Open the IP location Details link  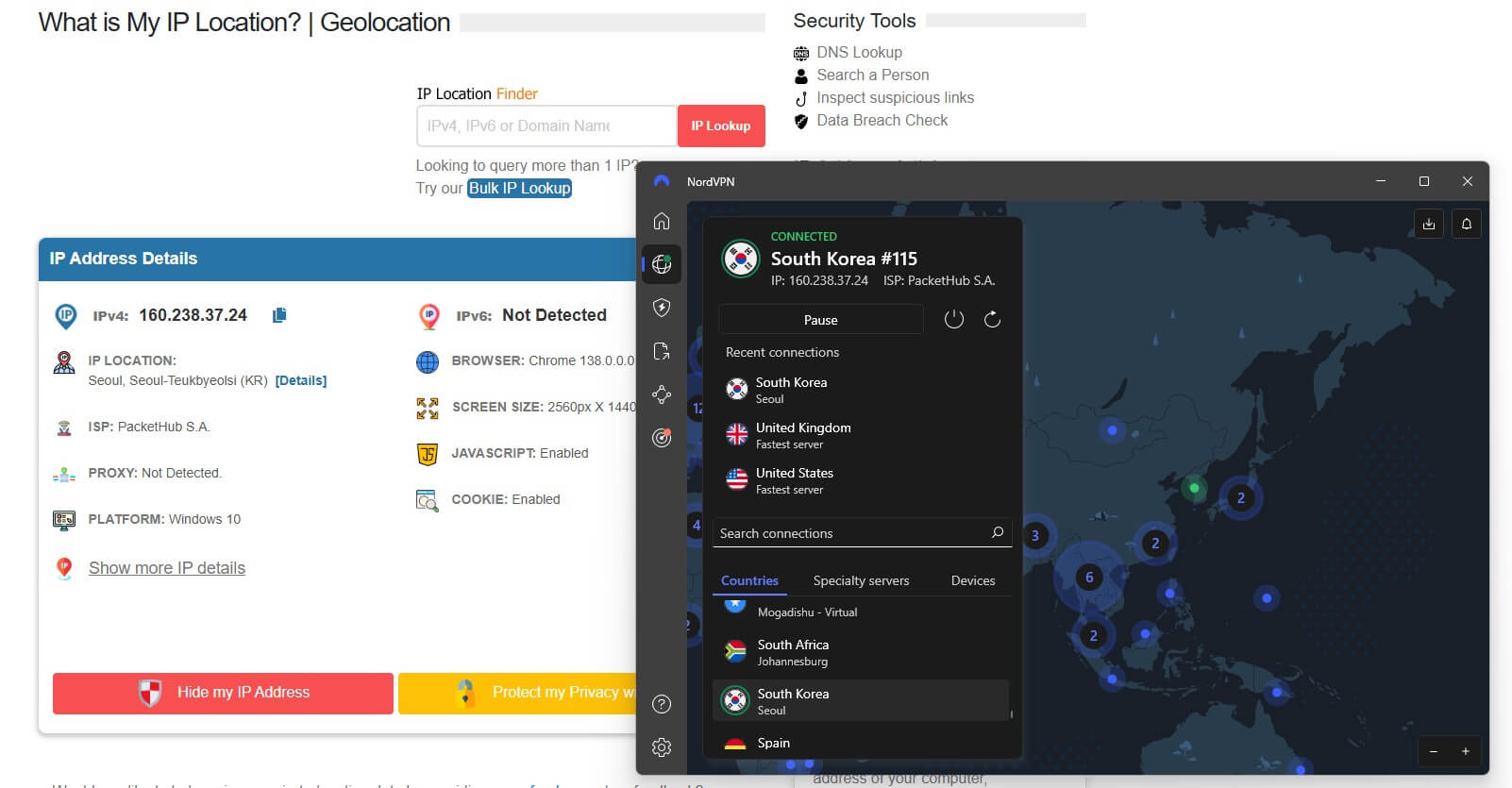301,380
